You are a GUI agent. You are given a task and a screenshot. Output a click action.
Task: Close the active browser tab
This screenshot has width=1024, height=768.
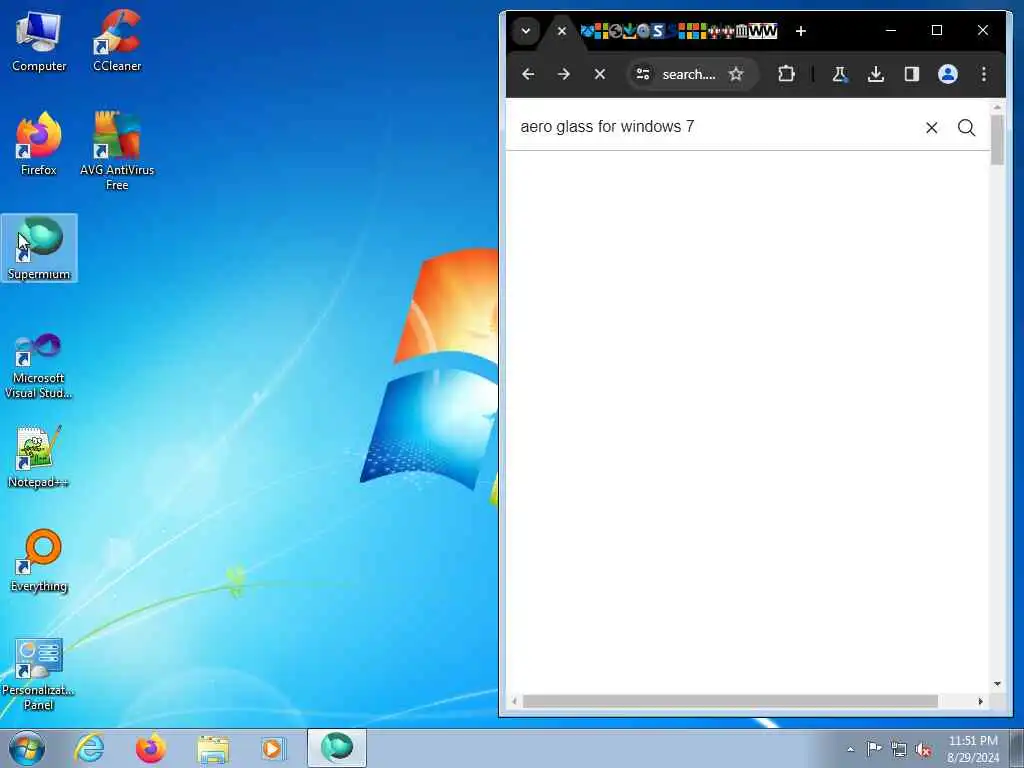click(562, 31)
